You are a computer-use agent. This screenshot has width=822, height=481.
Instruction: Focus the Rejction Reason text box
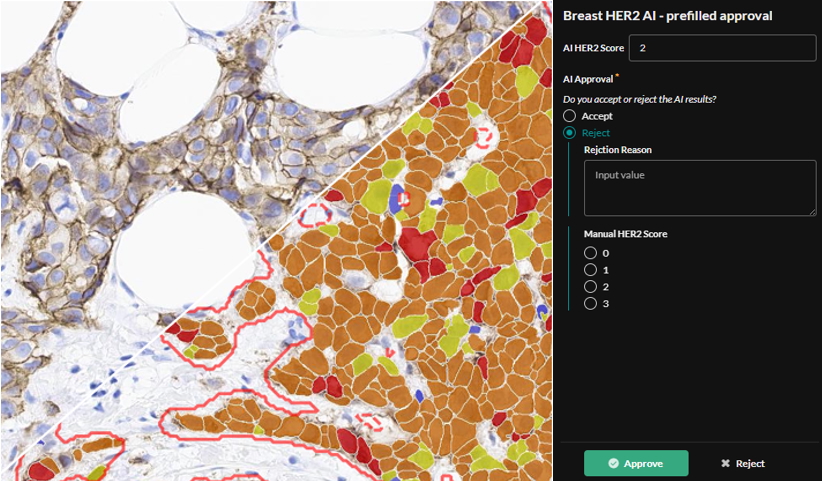[x=700, y=188]
